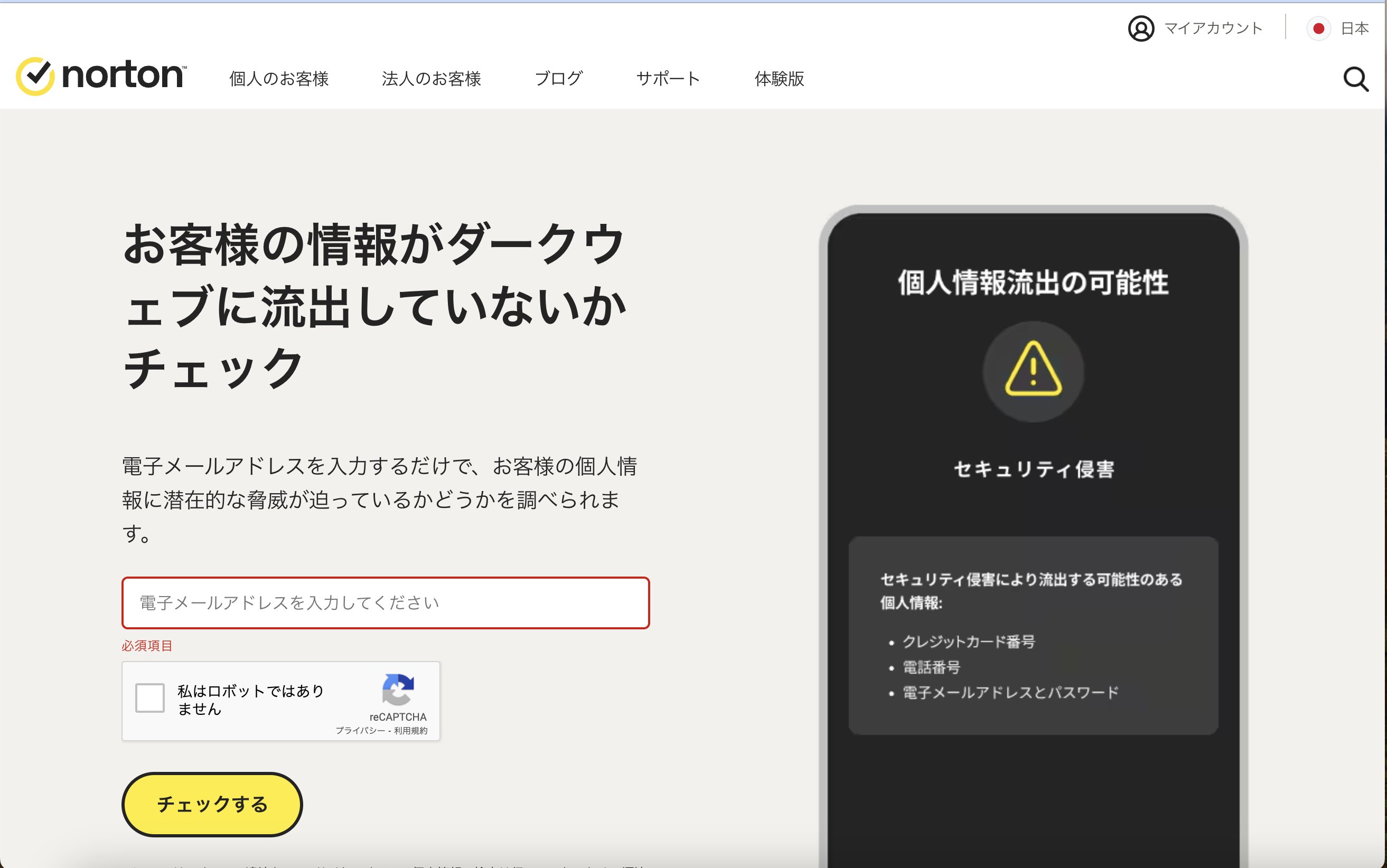Open the 体験版 menu item
Image resolution: width=1387 pixels, height=868 pixels.
780,79
